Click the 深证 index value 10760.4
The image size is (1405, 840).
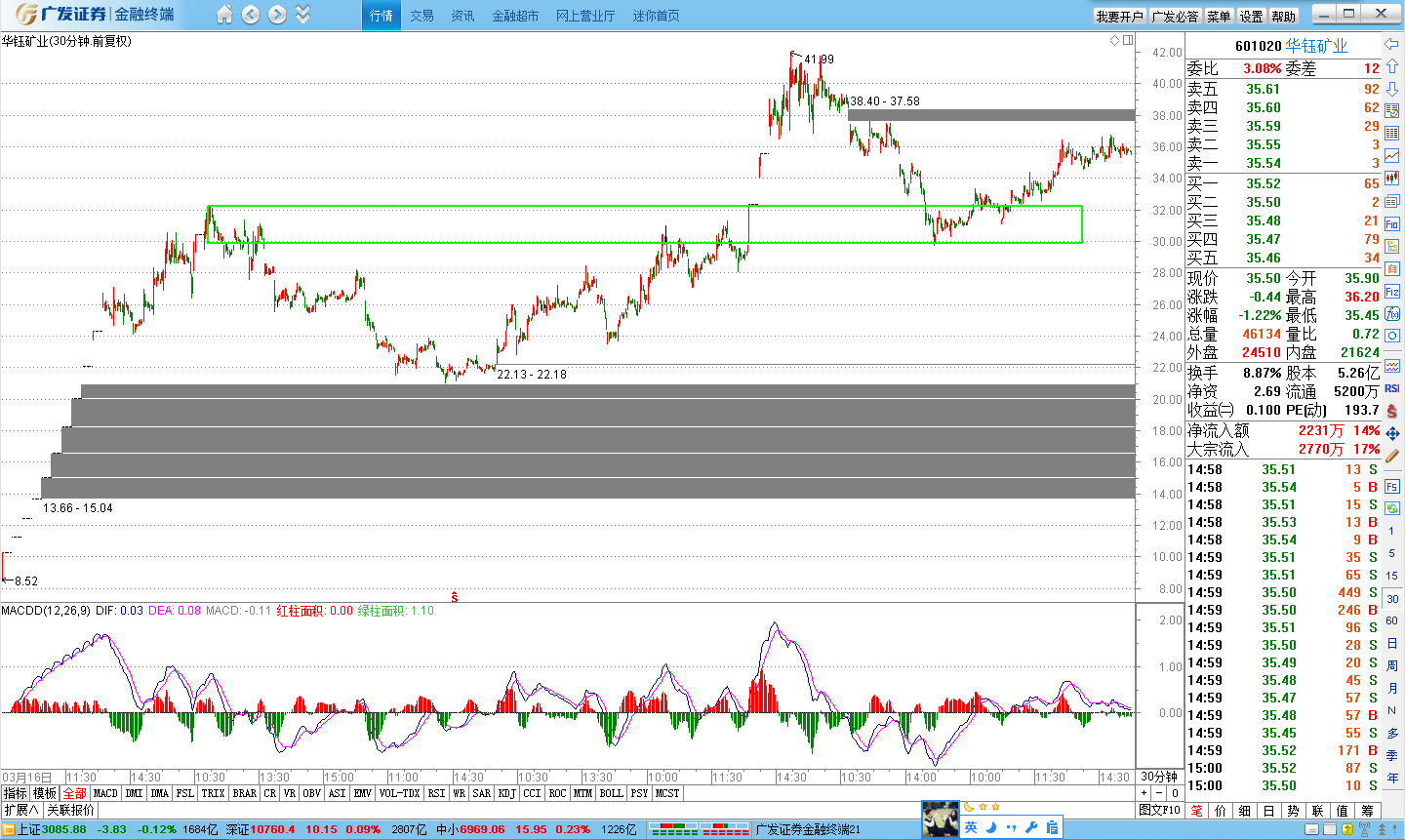[274, 829]
